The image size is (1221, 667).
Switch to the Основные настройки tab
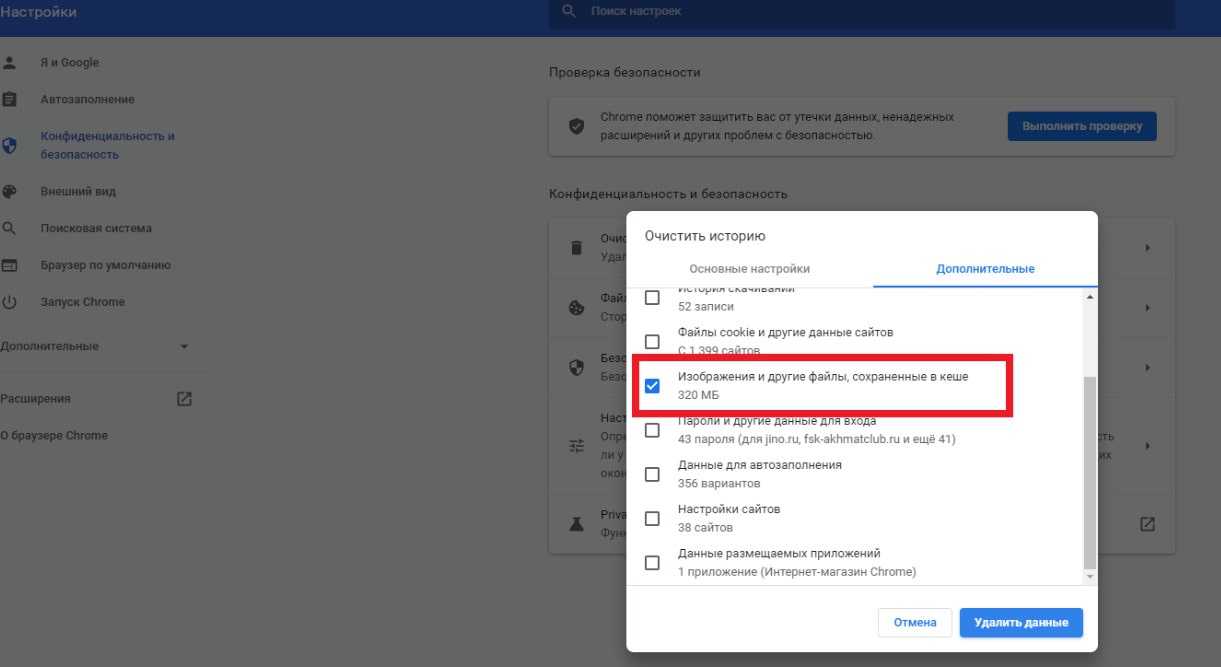point(749,269)
